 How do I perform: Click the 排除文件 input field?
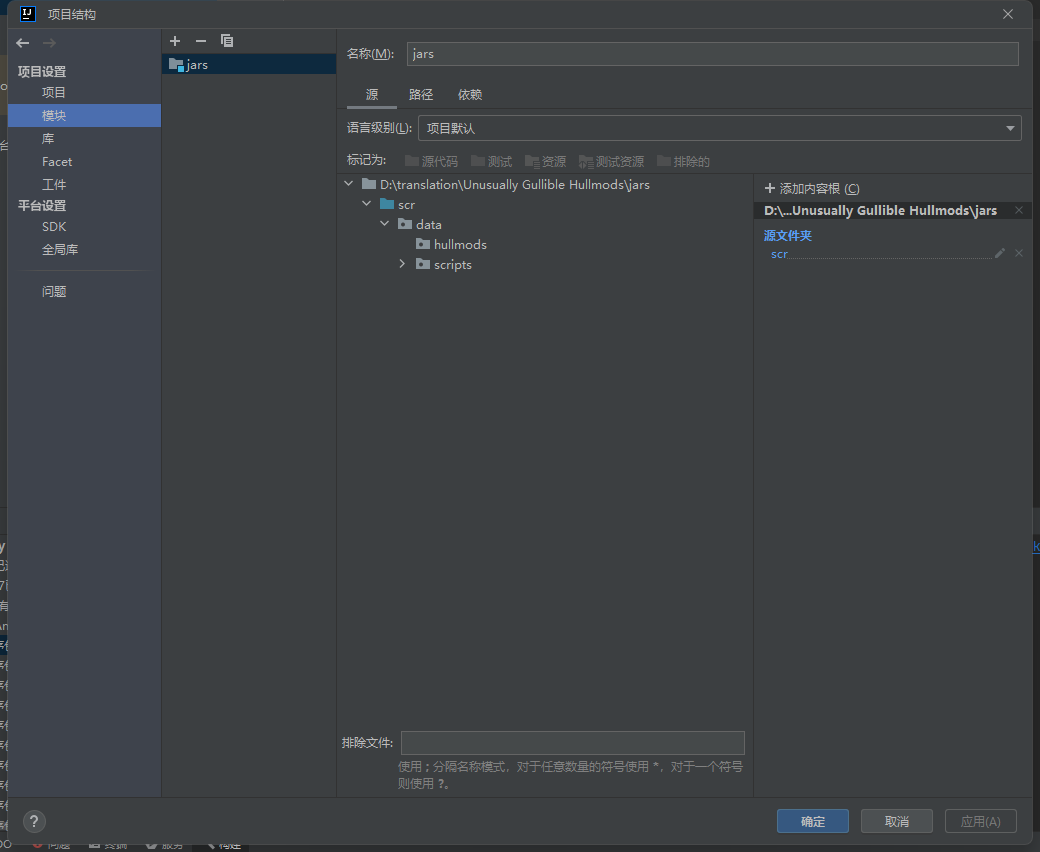point(572,742)
